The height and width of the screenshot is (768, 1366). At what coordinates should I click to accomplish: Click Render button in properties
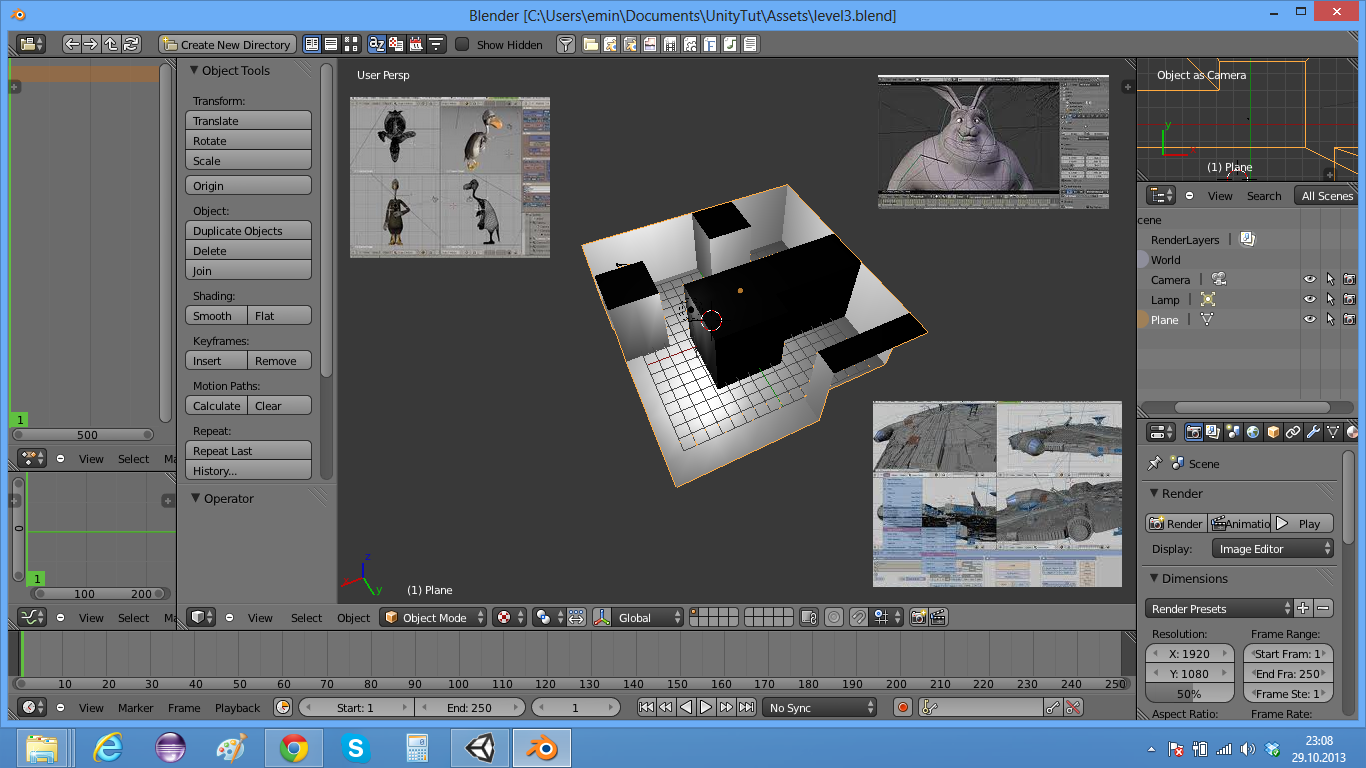[x=1176, y=523]
